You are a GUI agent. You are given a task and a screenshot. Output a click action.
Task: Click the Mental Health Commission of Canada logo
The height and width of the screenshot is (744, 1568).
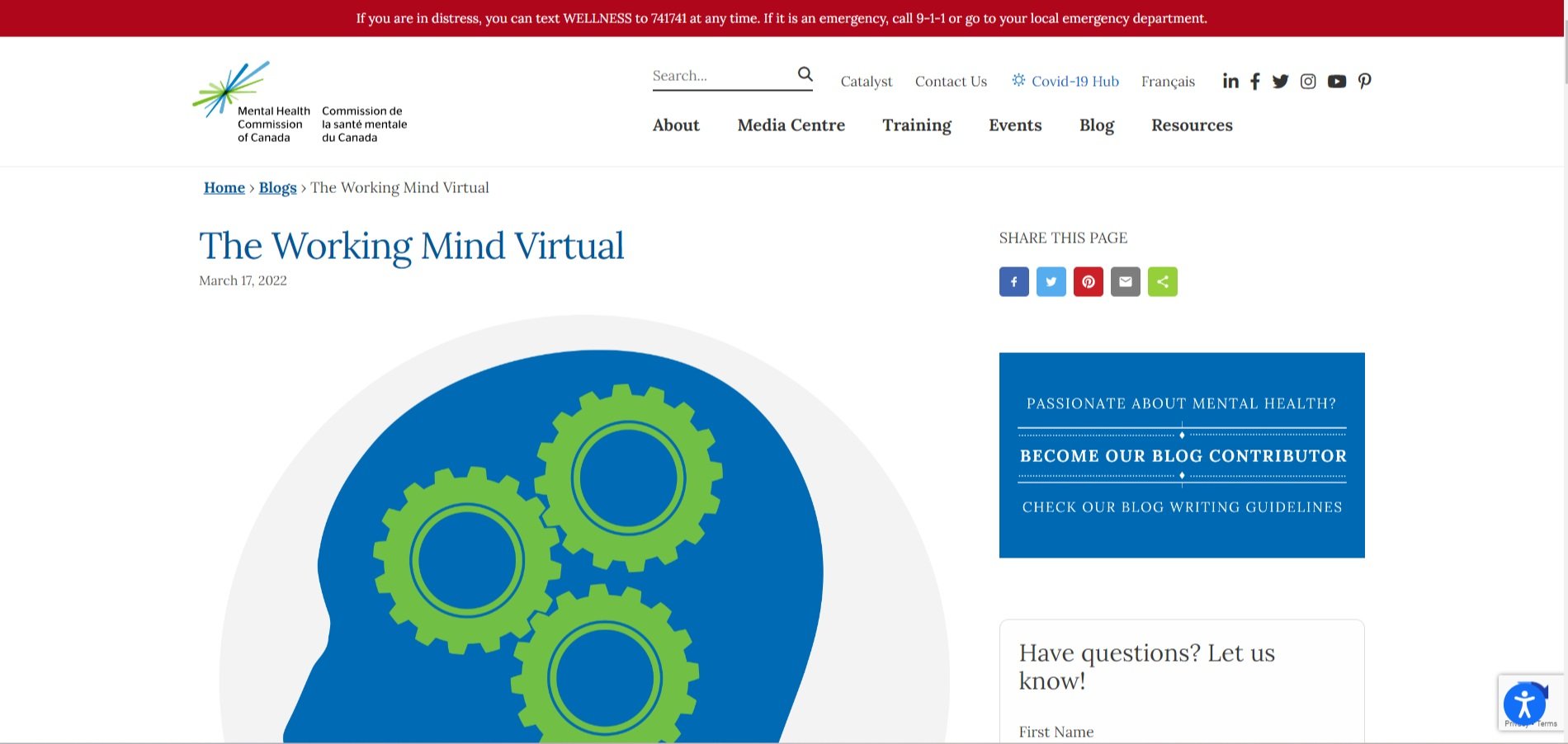(300, 102)
